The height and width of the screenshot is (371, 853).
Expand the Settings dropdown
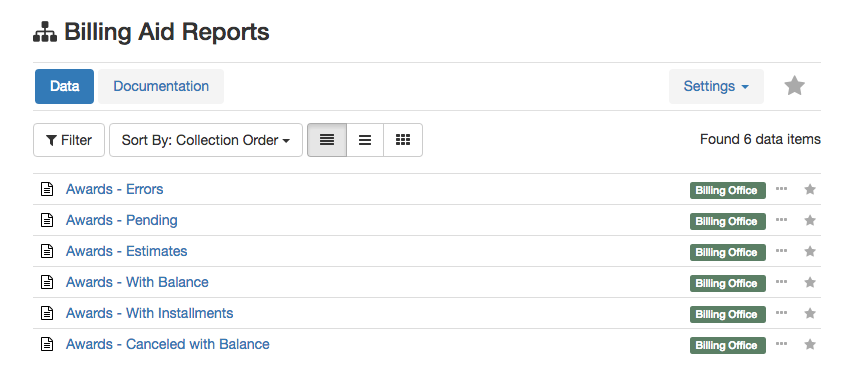point(716,86)
